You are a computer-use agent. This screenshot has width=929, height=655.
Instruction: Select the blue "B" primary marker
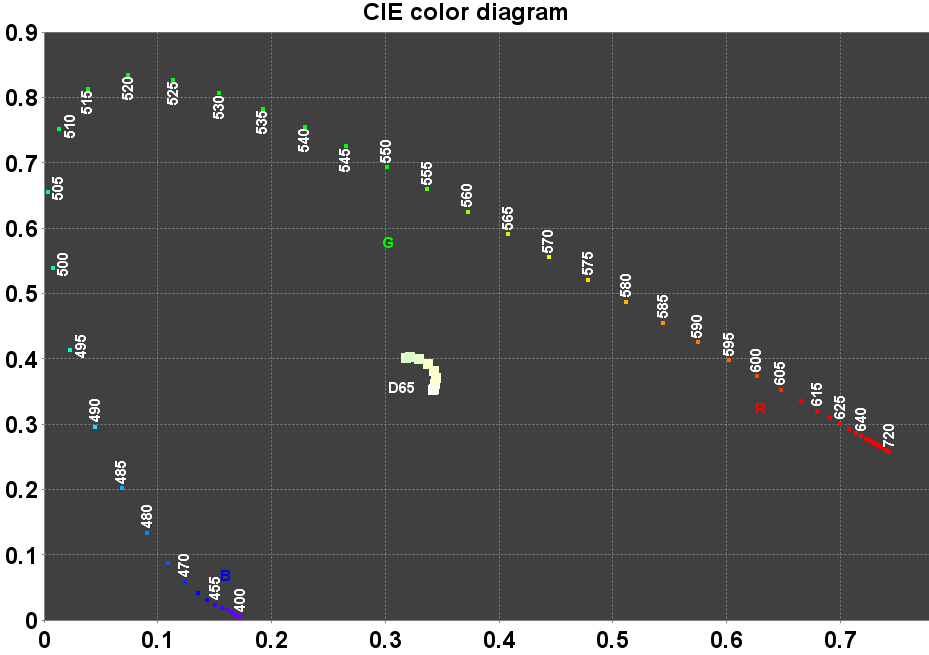tap(225, 576)
